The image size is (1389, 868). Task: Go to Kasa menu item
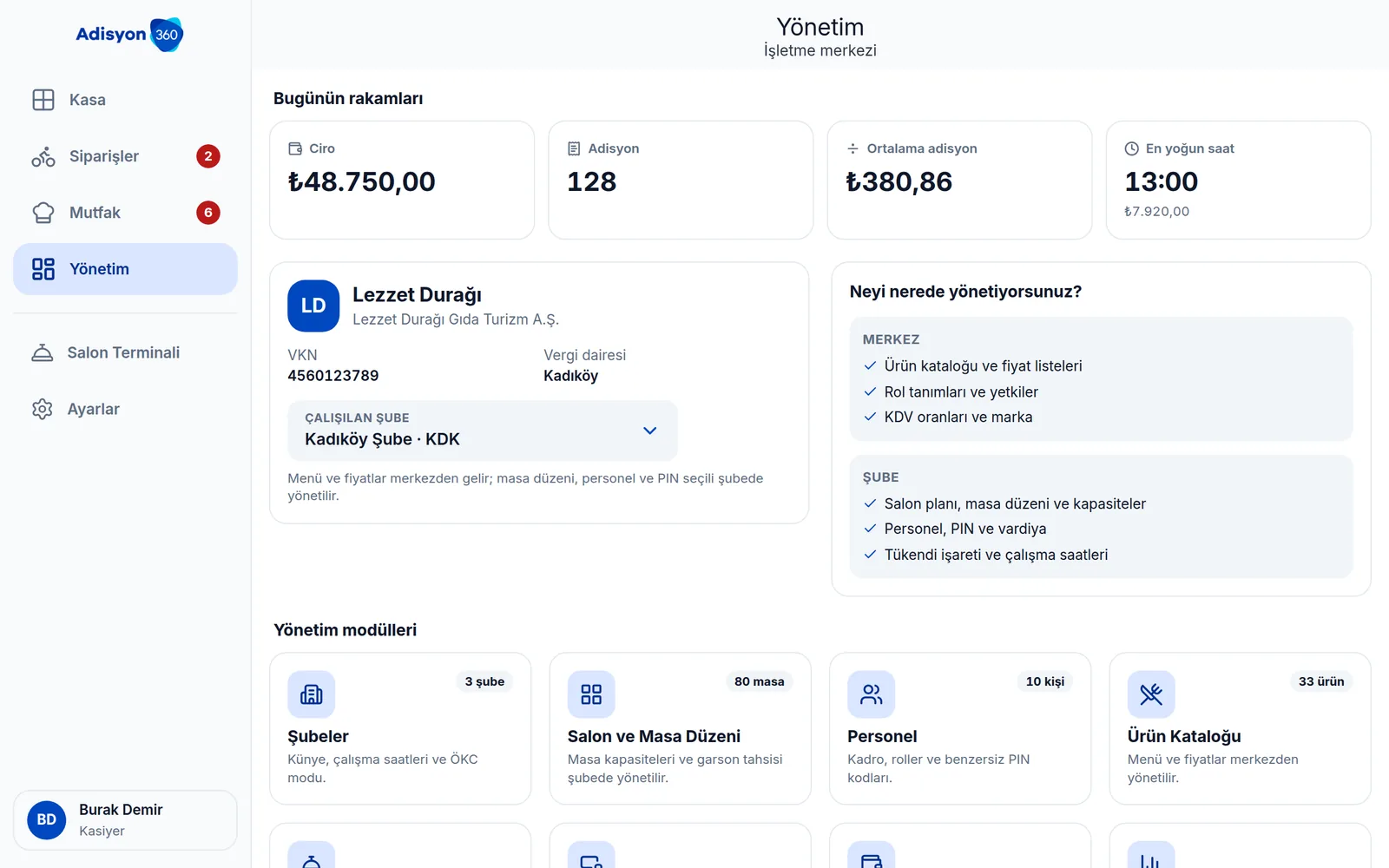click(125, 100)
